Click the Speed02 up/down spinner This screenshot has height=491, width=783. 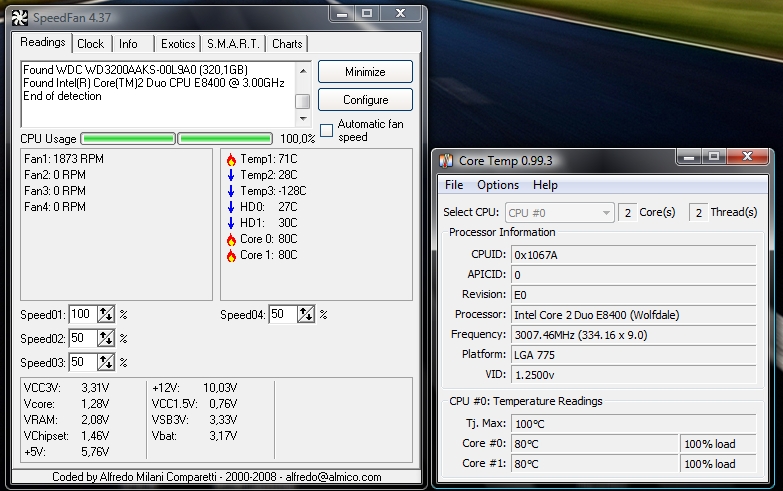105,338
